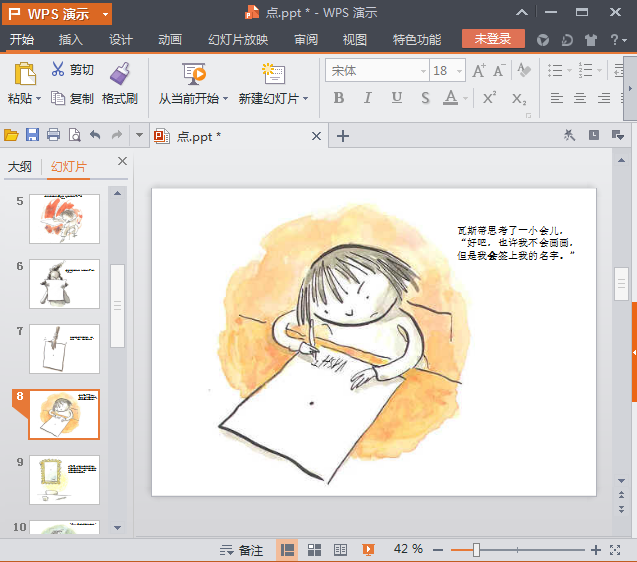Close the slide thumbnail pane

[x=122, y=161]
